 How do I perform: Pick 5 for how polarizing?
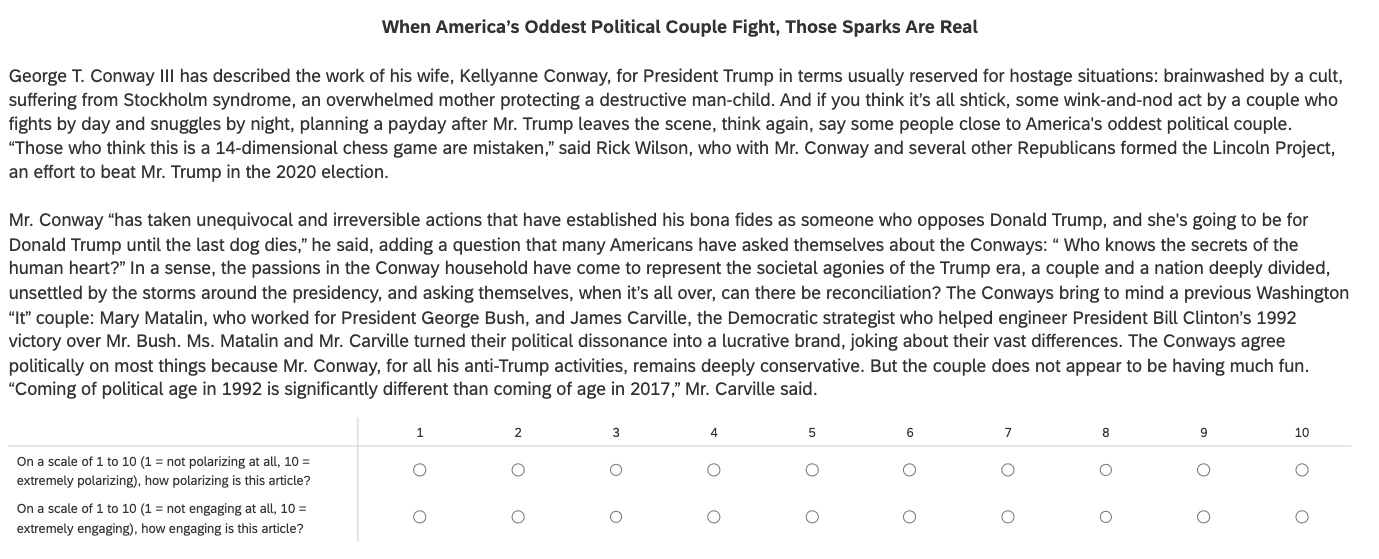(812, 470)
